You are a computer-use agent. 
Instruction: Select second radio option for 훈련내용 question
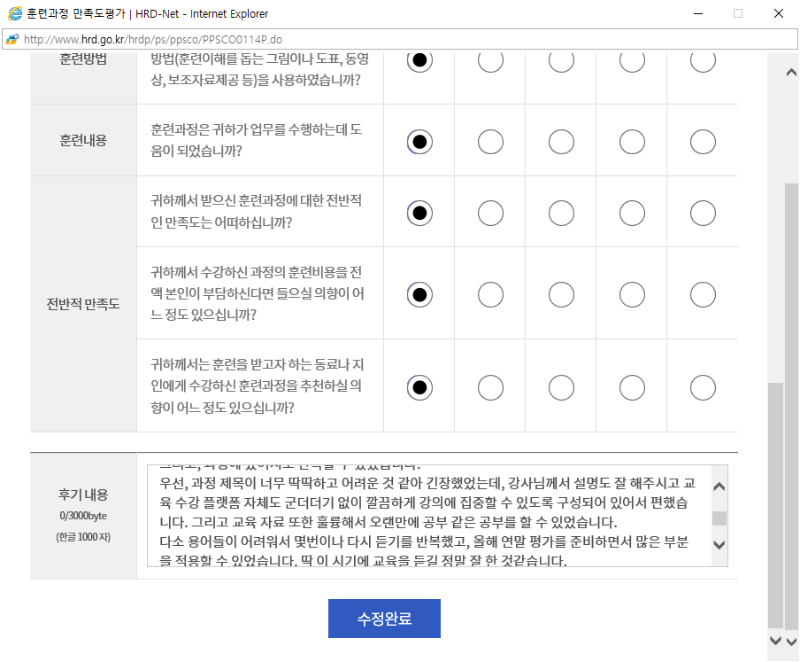pos(490,142)
